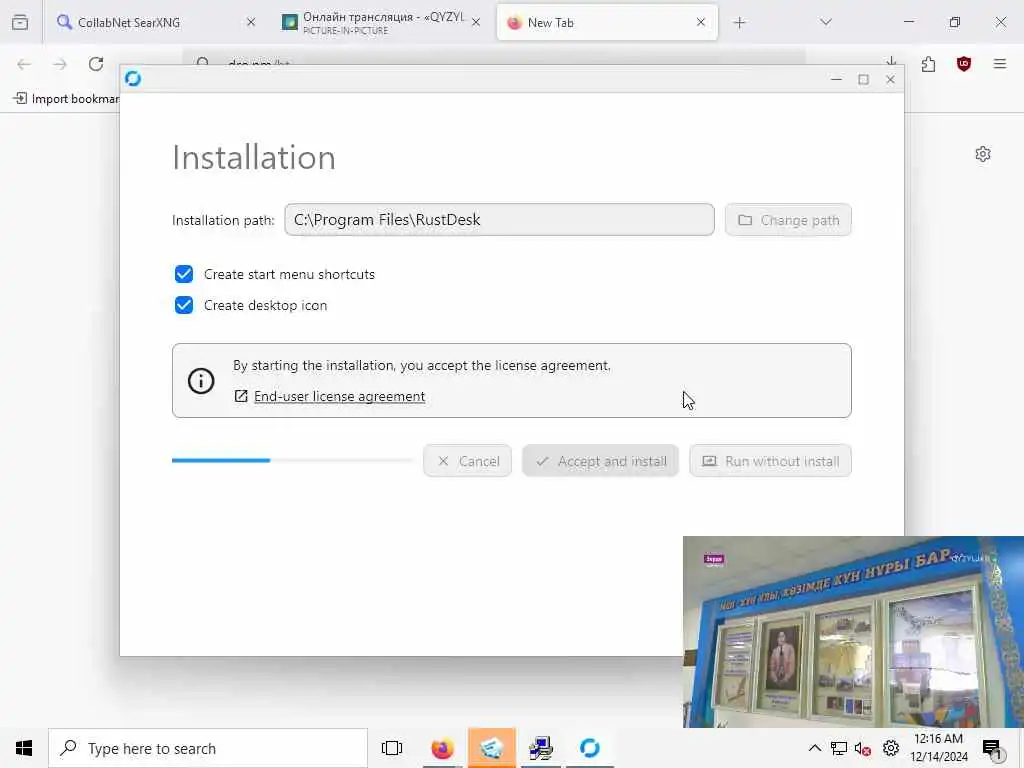This screenshot has height=768, width=1024.
Task: Open Firefox View icon in tab bar
Action: click(20, 22)
